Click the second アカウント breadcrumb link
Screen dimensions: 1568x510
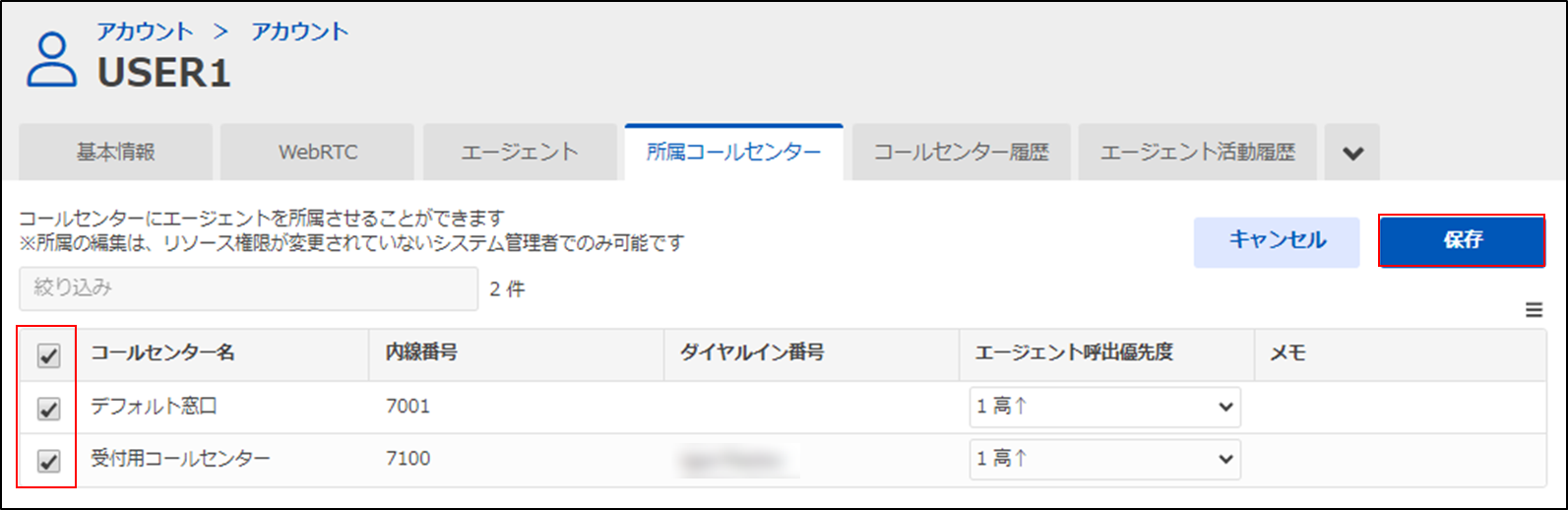coord(299,32)
